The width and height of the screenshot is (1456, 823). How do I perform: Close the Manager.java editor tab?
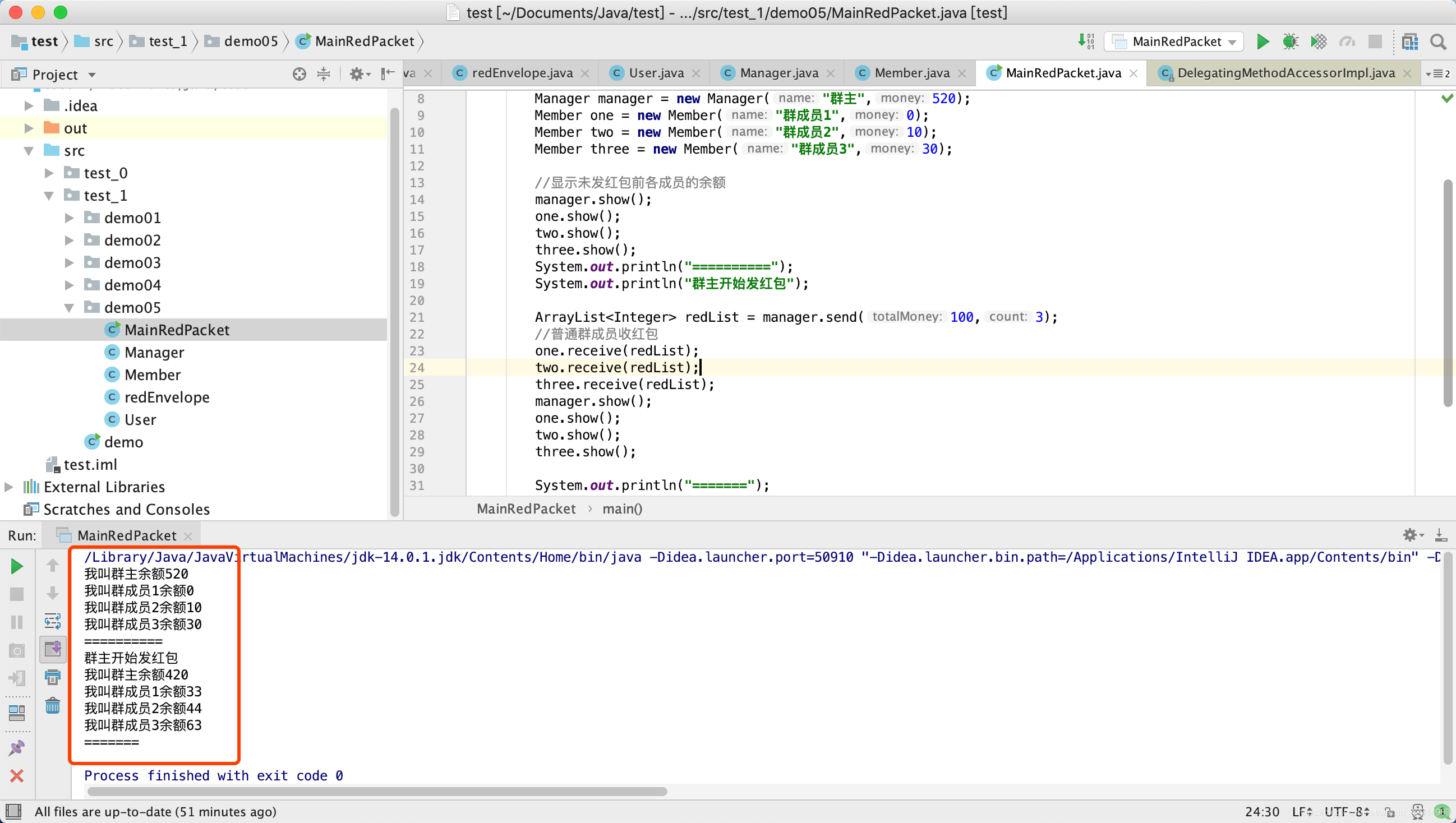click(x=831, y=73)
